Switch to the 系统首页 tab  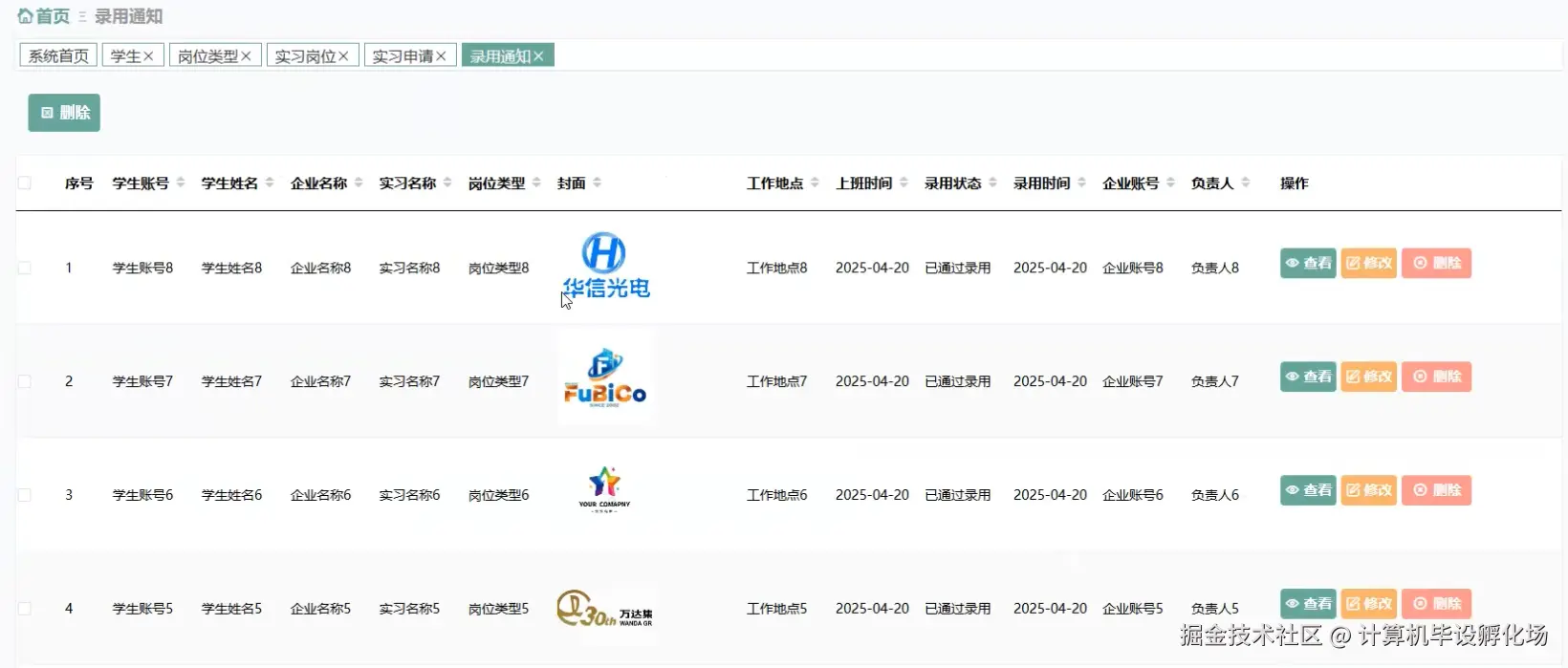click(x=58, y=56)
